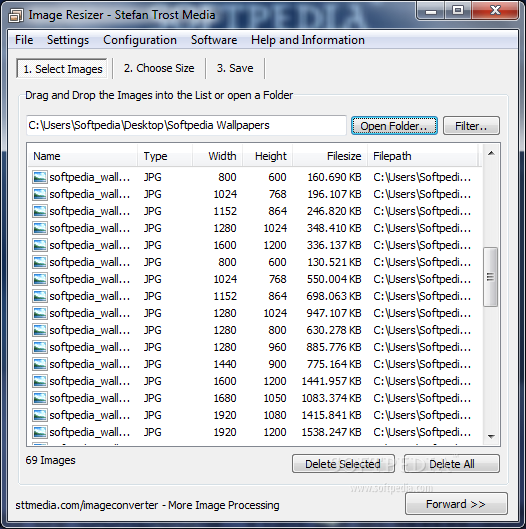Click the Forward >> button
Screen dimensions: 526x529
(456, 504)
